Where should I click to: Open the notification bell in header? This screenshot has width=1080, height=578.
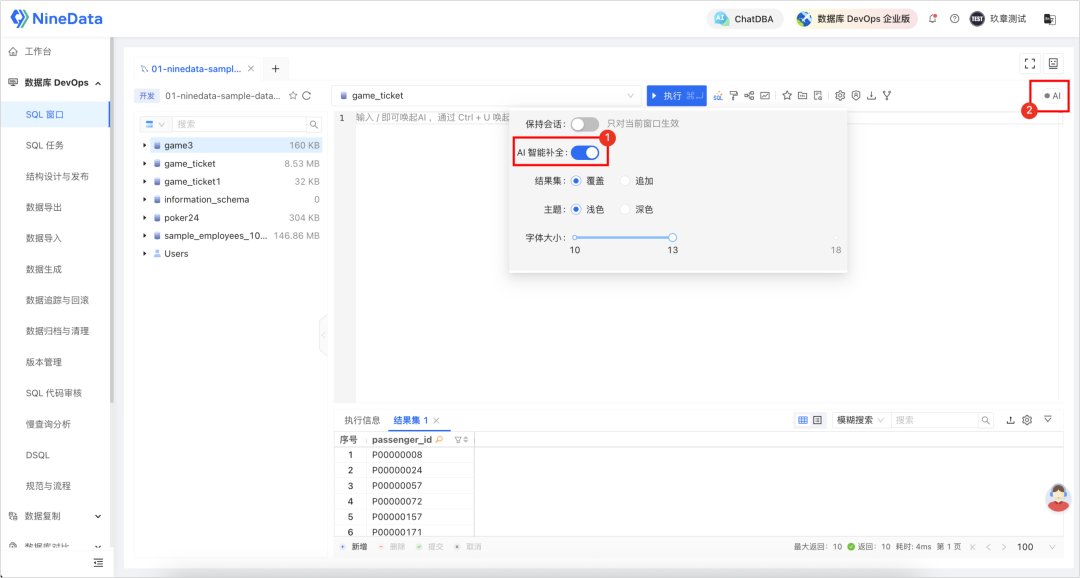pyautogui.click(x=933, y=19)
